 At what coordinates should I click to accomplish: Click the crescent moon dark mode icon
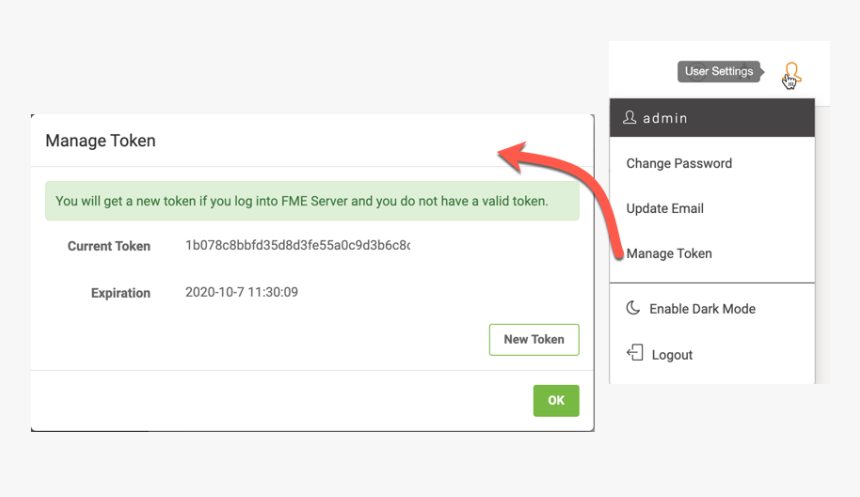tap(633, 308)
